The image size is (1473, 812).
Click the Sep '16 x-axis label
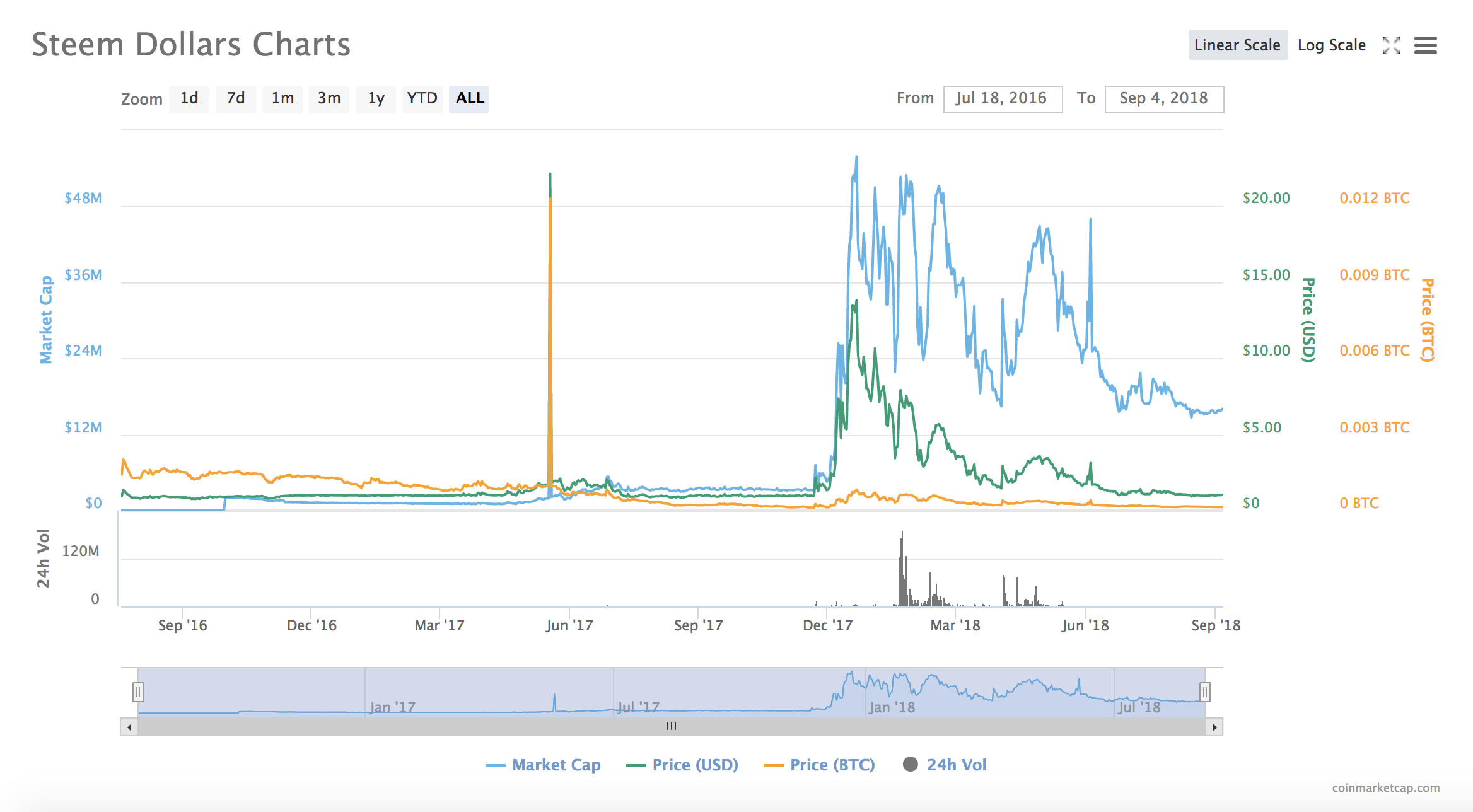point(182,625)
